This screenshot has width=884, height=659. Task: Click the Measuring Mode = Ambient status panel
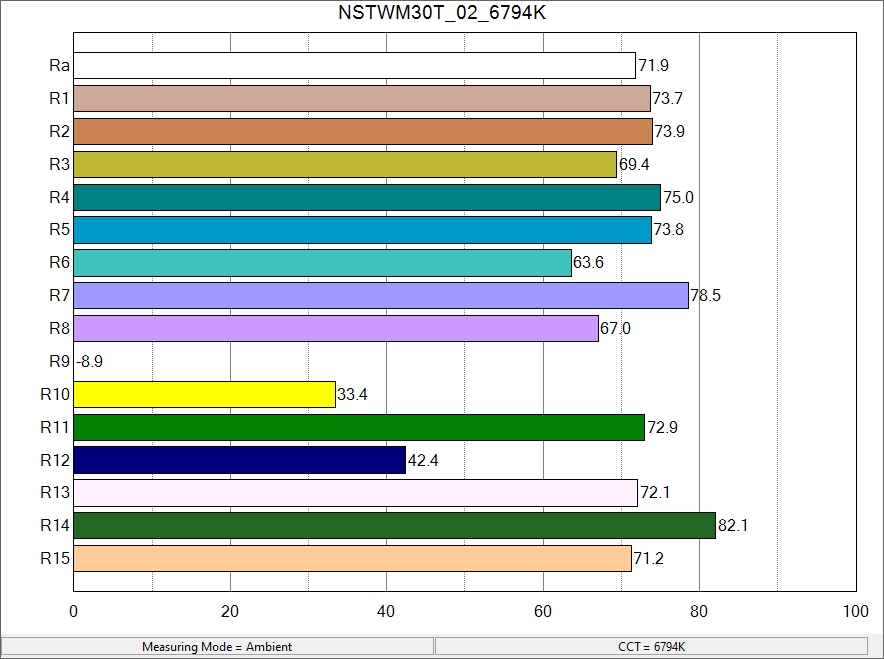[217, 647]
